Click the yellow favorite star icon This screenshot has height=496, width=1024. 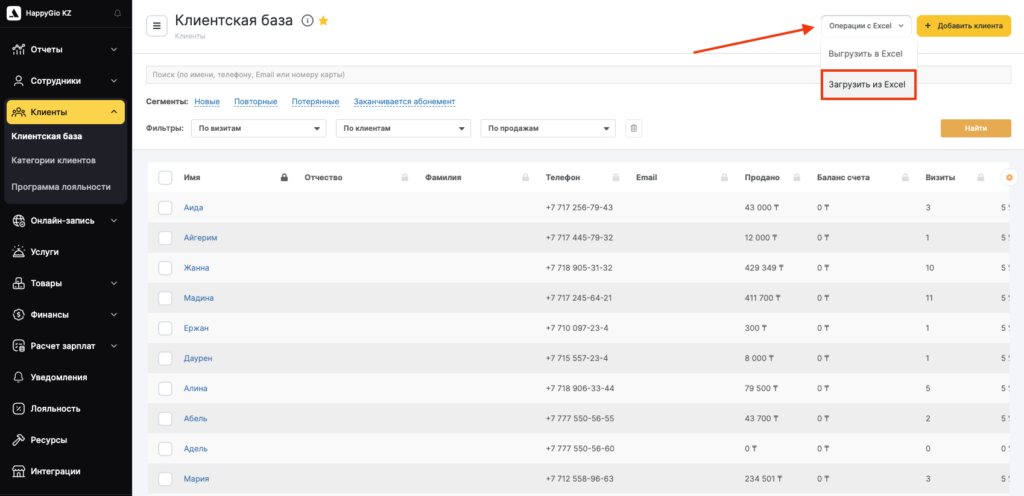[323, 21]
